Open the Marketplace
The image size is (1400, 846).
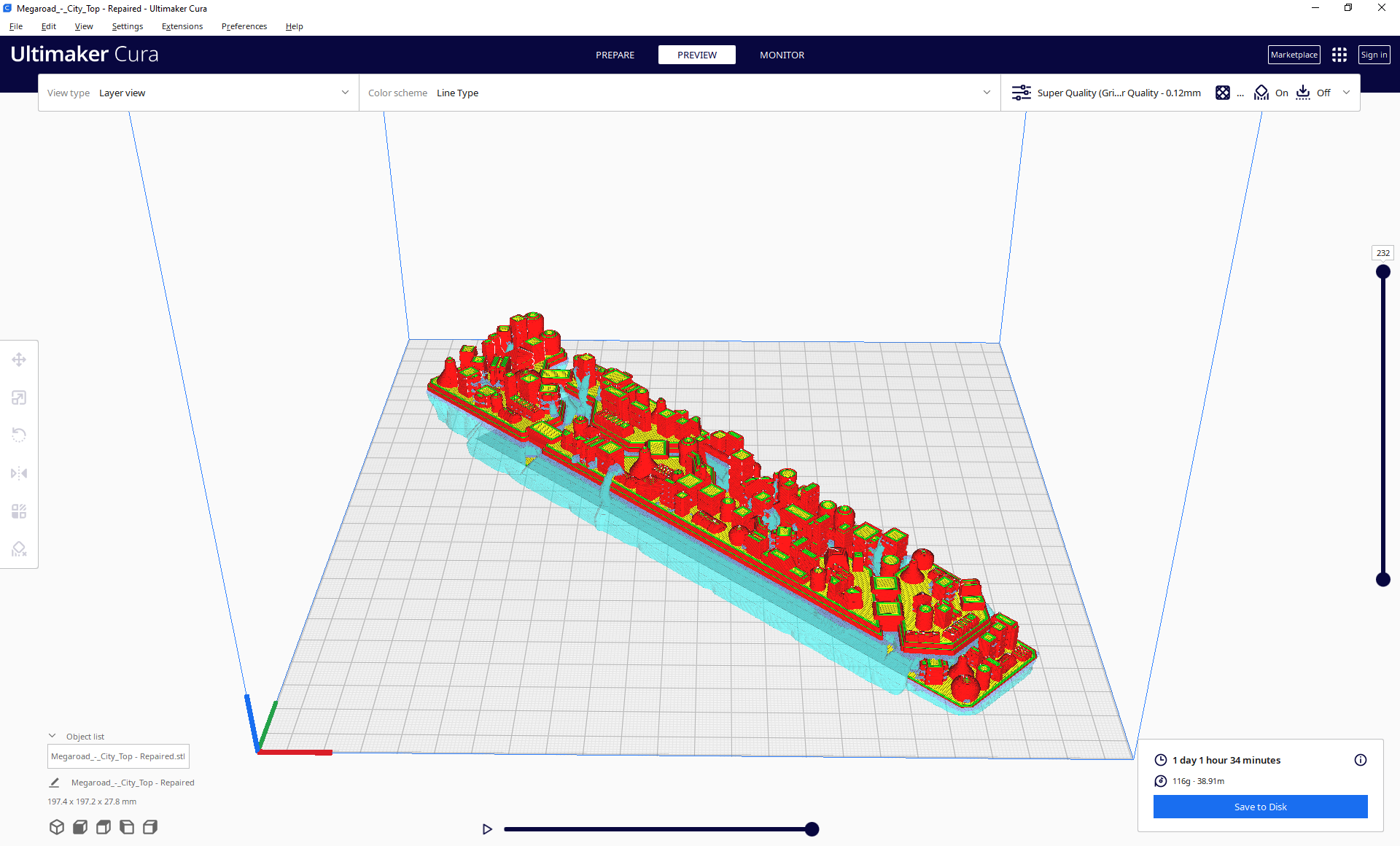1294,55
